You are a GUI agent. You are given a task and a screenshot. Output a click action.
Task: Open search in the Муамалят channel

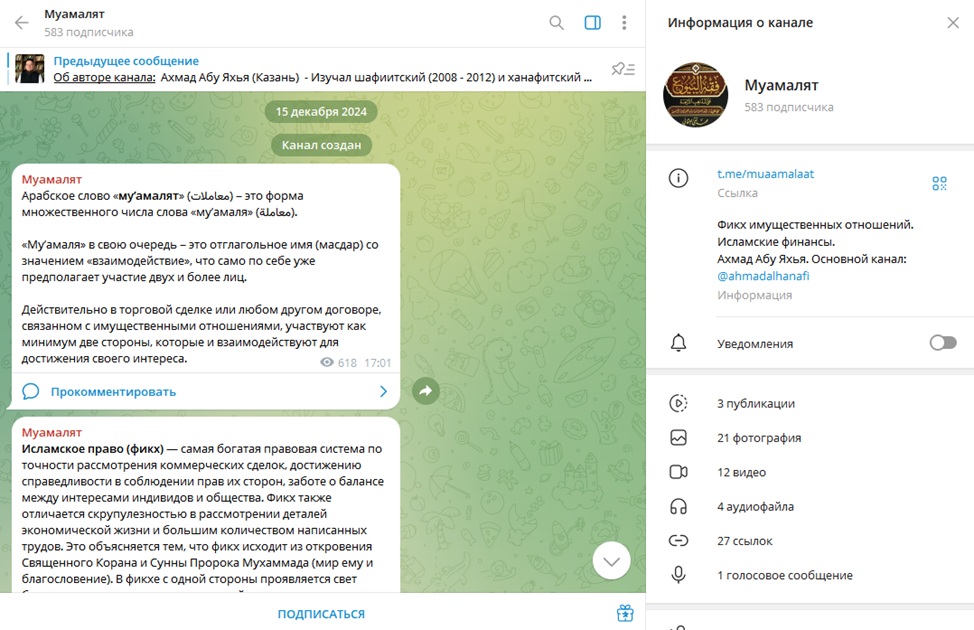tap(557, 23)
